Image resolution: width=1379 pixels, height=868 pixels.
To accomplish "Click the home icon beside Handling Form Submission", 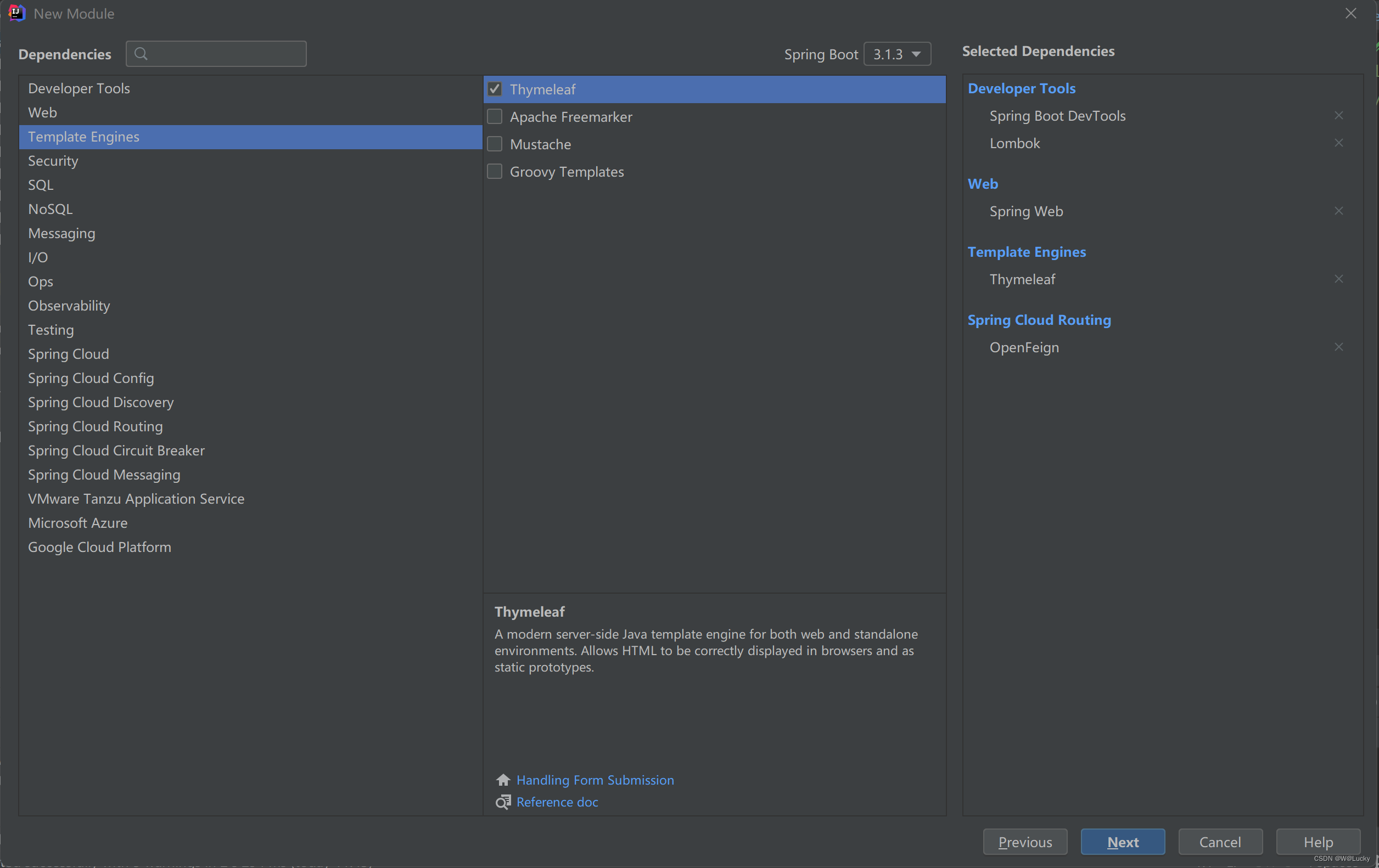I will point(503,780).
